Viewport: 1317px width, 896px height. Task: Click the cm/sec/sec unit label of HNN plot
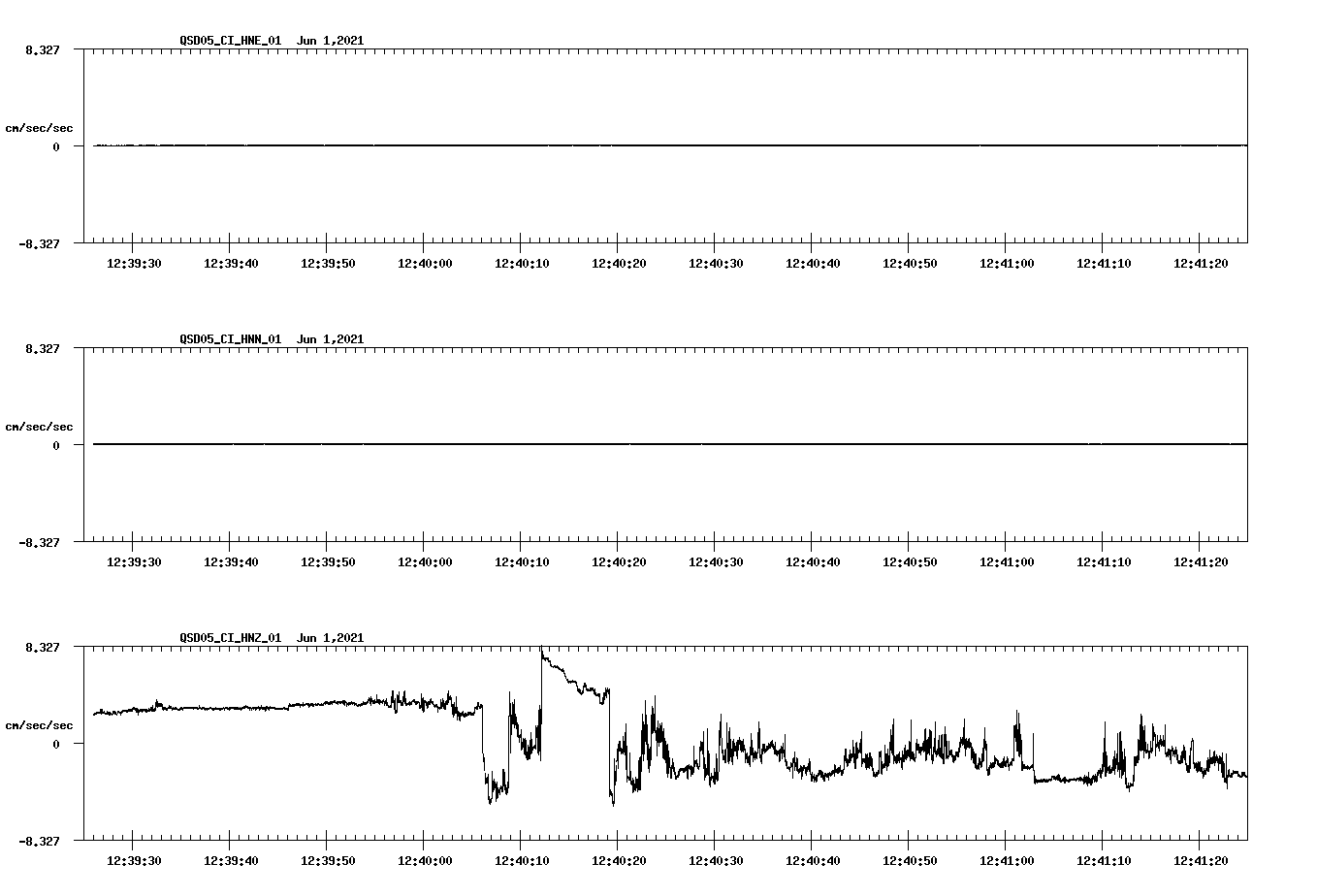[39, 427]
